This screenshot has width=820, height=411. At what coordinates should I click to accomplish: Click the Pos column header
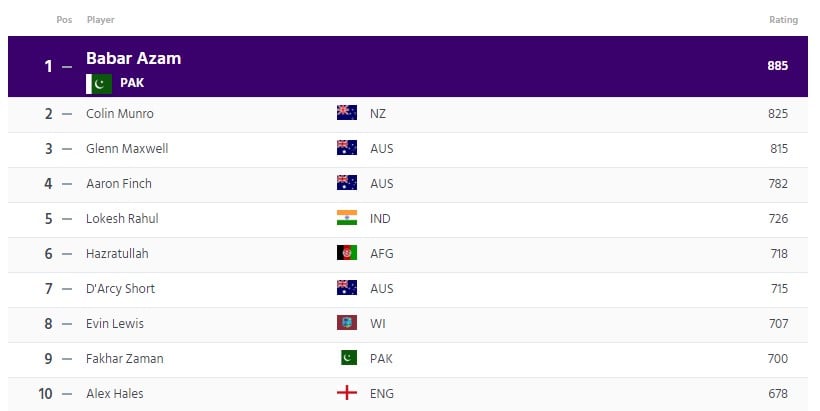(x=64, y=19)
